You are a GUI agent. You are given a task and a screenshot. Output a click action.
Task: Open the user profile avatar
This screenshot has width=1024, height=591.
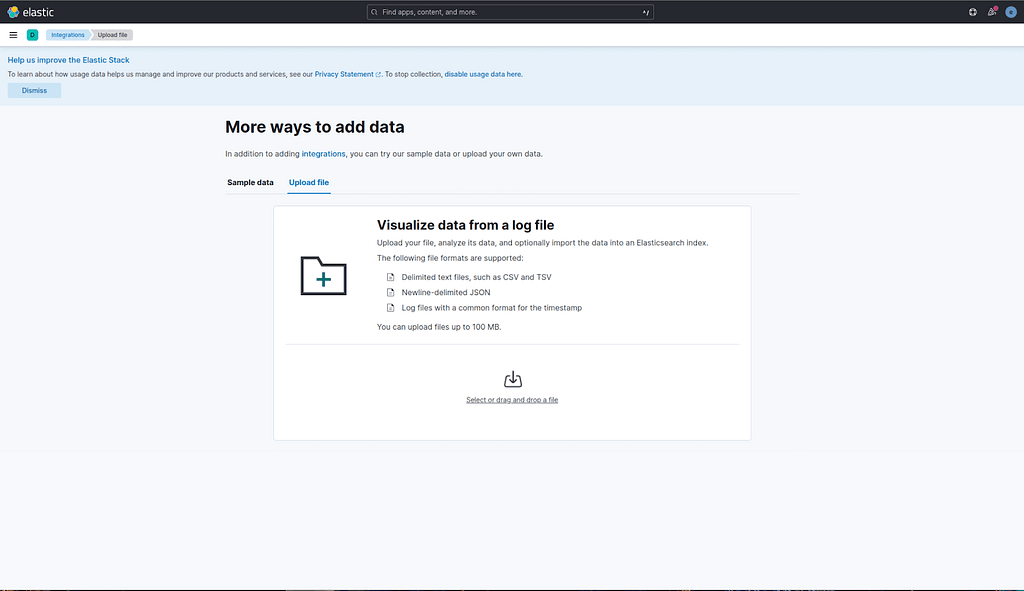click(x=1010, y=12)
